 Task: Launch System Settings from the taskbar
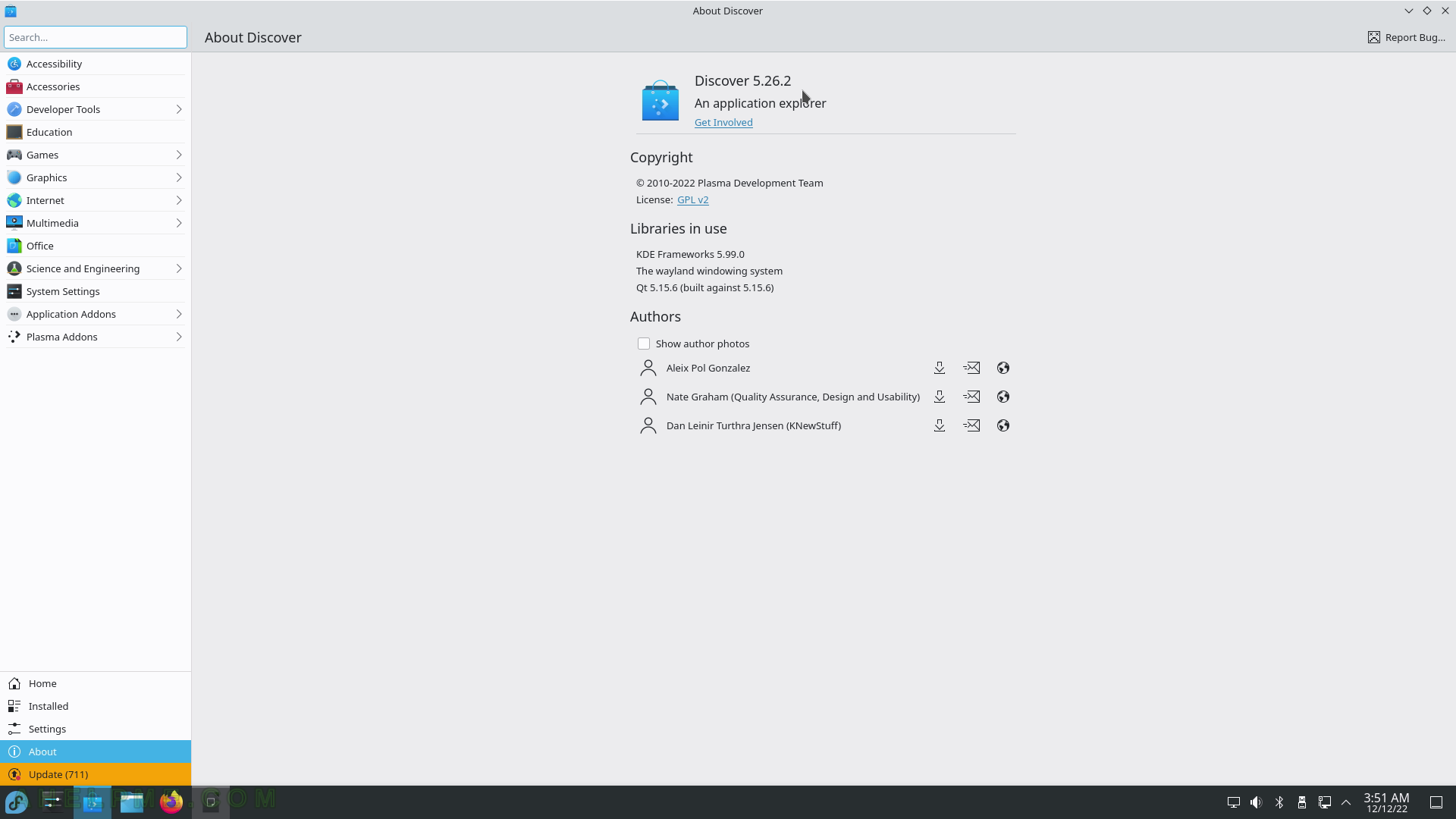(x=53, y=802)
